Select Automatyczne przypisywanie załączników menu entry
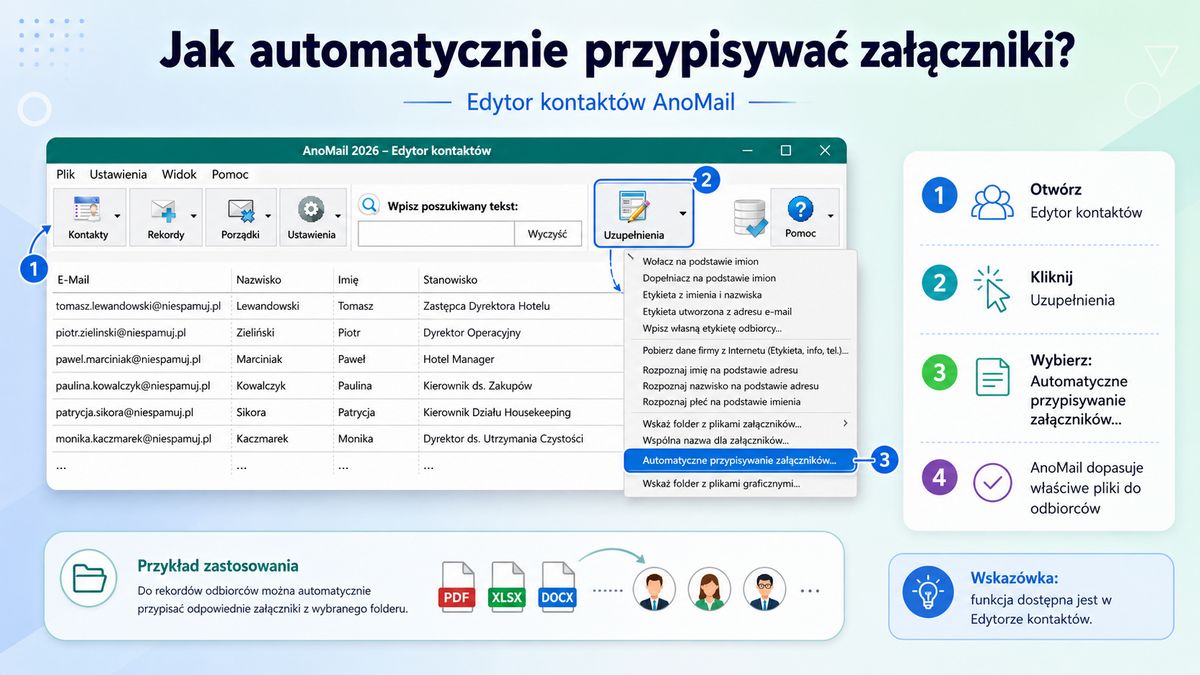Image resolution: width=1200 pixels, height=675 pixels. pyautogui.click(x=740, y=461)
